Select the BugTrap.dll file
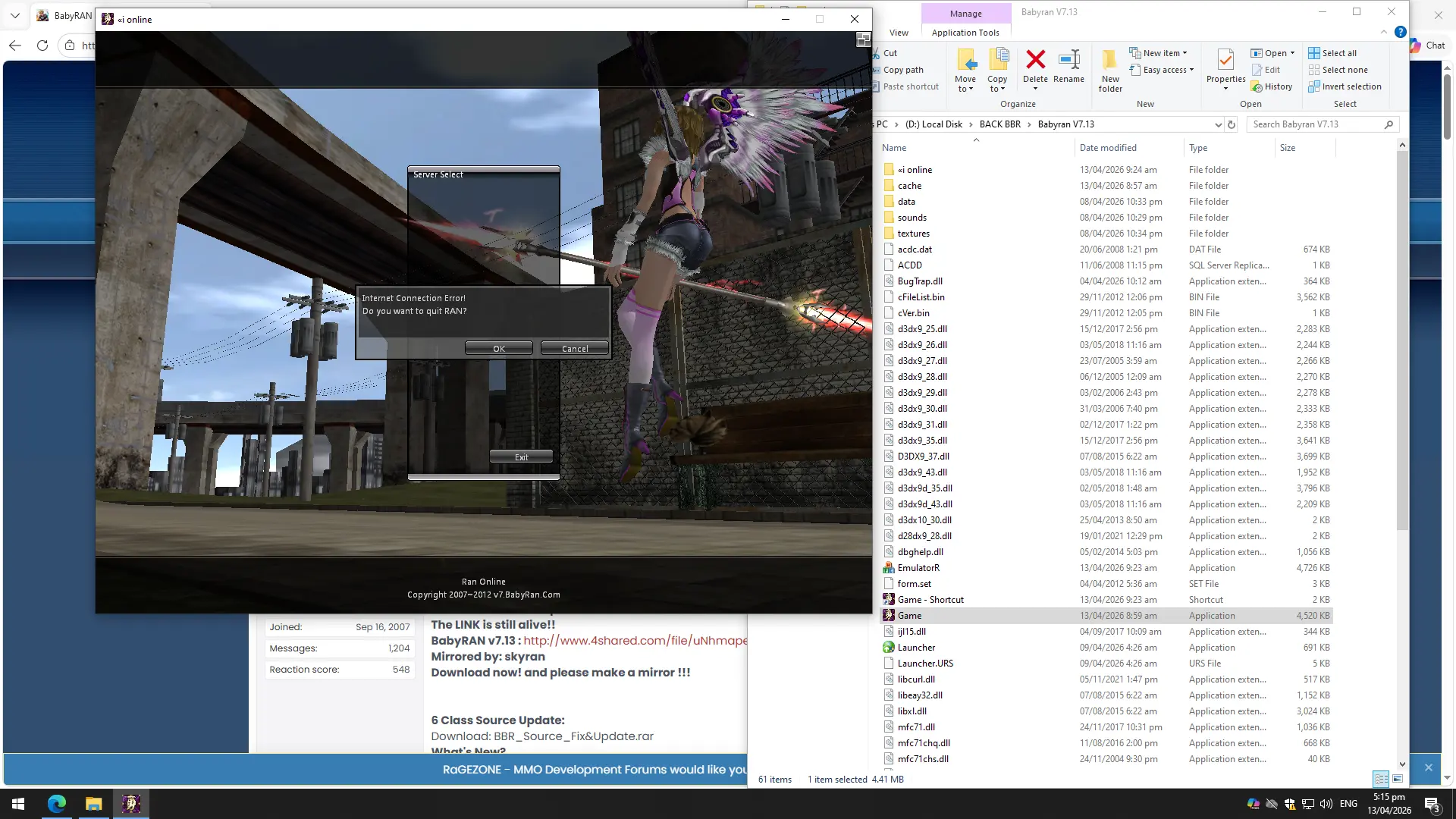The image size is (1456, 819). [1106, 281]
